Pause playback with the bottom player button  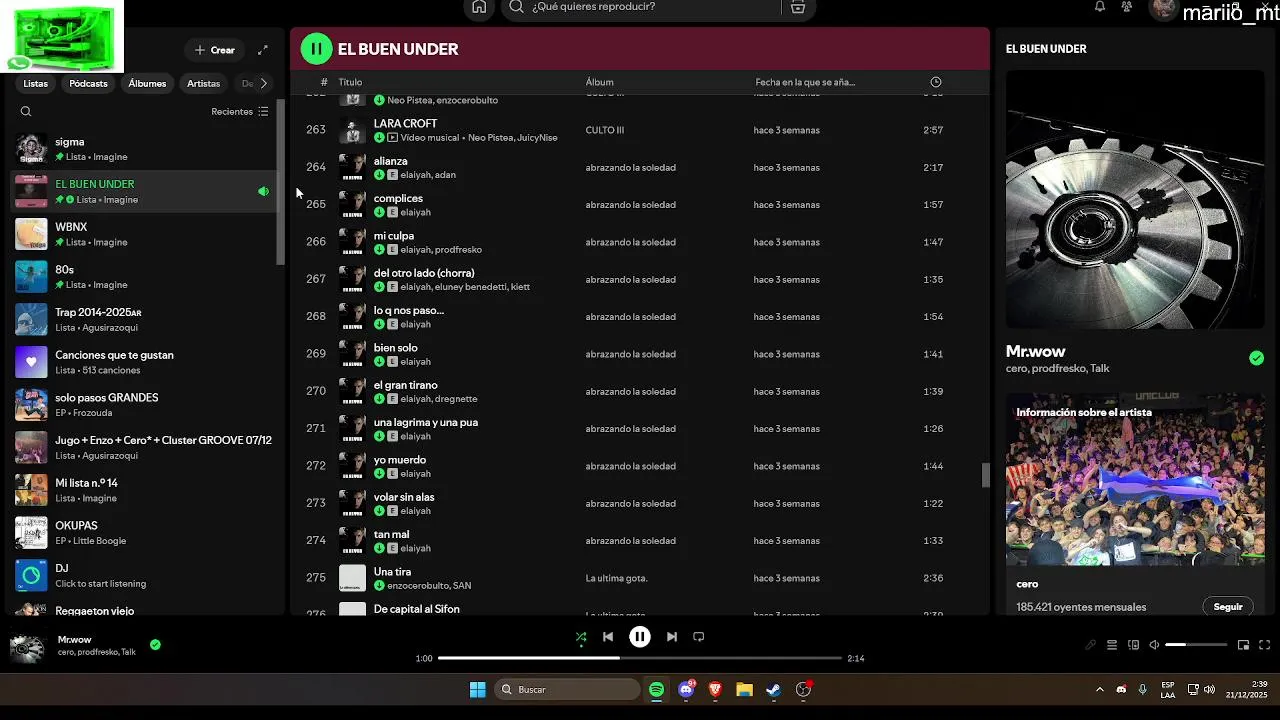(x=640, y=637)
